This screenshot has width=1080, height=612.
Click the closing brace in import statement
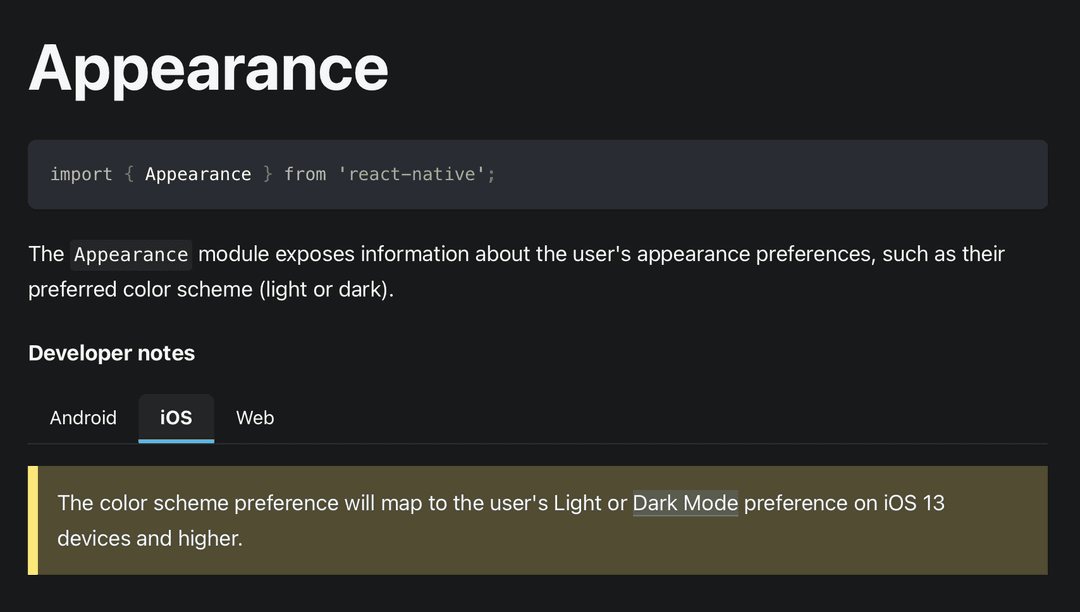267,175
